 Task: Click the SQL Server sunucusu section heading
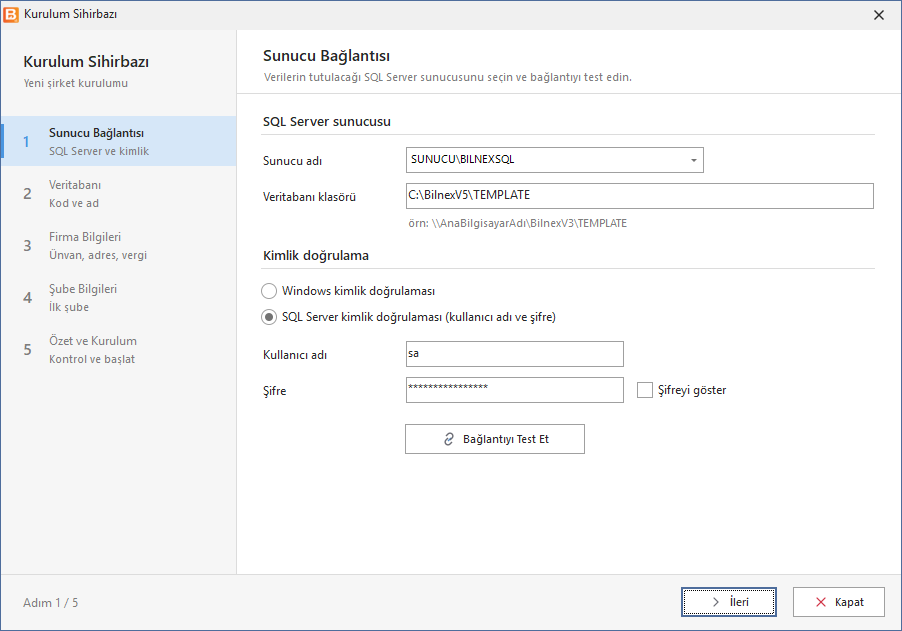pyautogui.click(x=327, y=121)
